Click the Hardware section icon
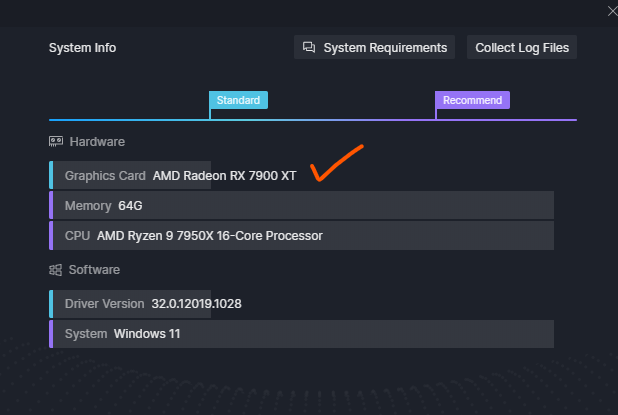618x415 pixels. point(56,141)
